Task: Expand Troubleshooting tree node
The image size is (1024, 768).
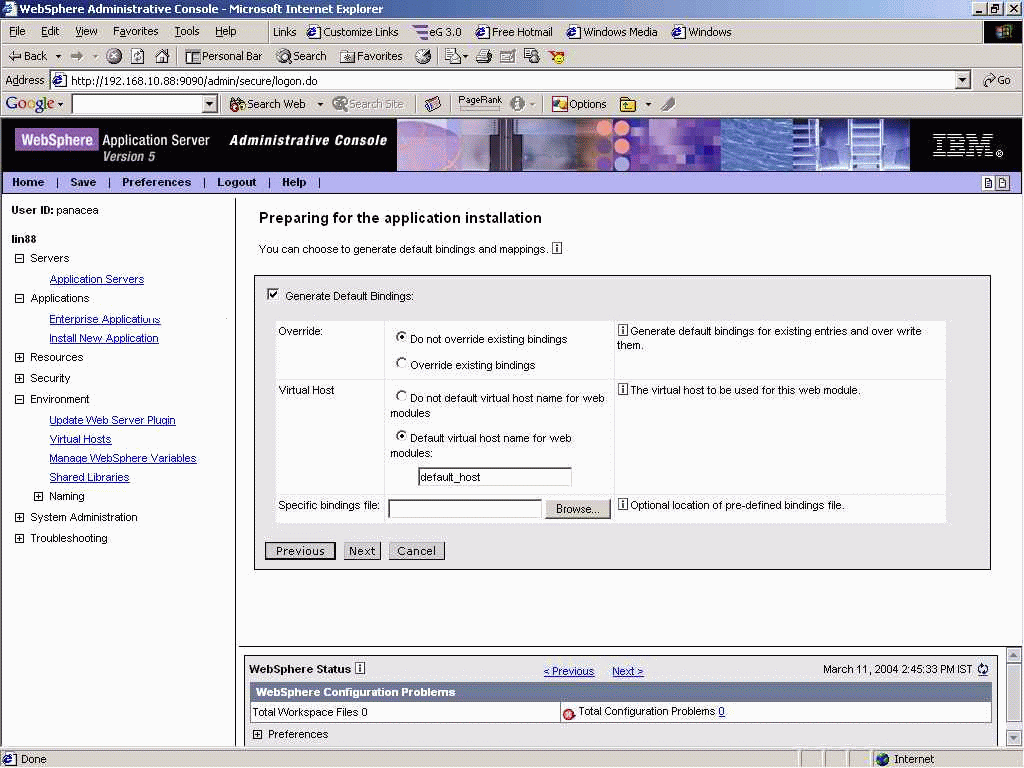Action: click(x=20, y=538)
